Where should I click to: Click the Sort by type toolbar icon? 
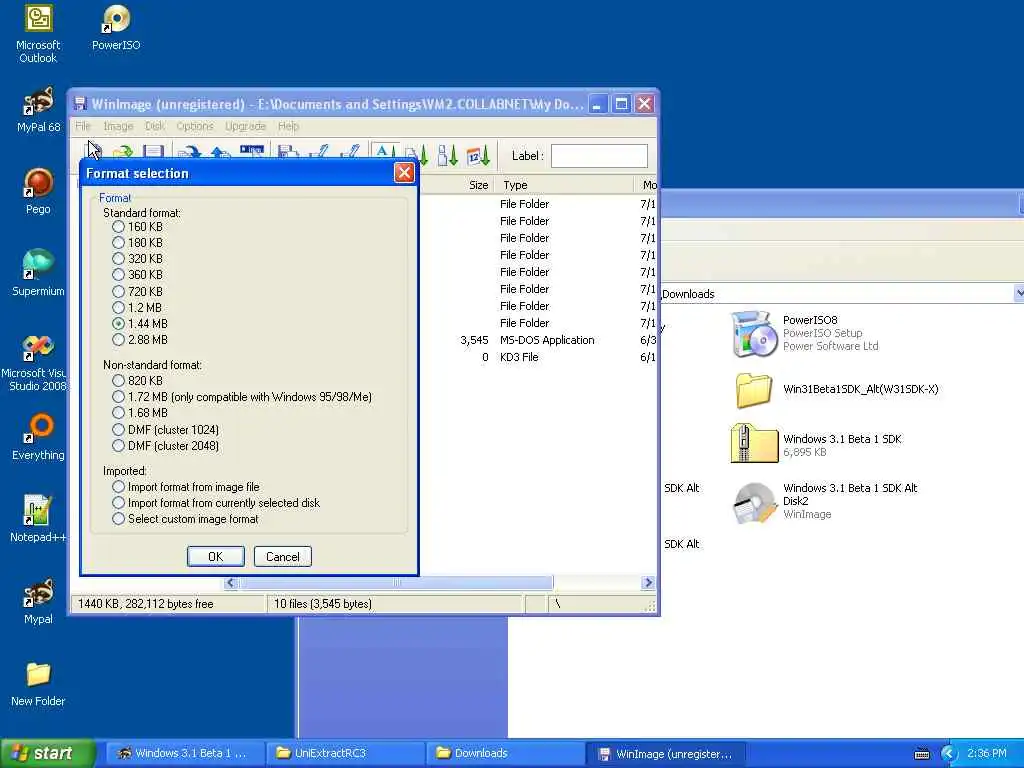416,155
